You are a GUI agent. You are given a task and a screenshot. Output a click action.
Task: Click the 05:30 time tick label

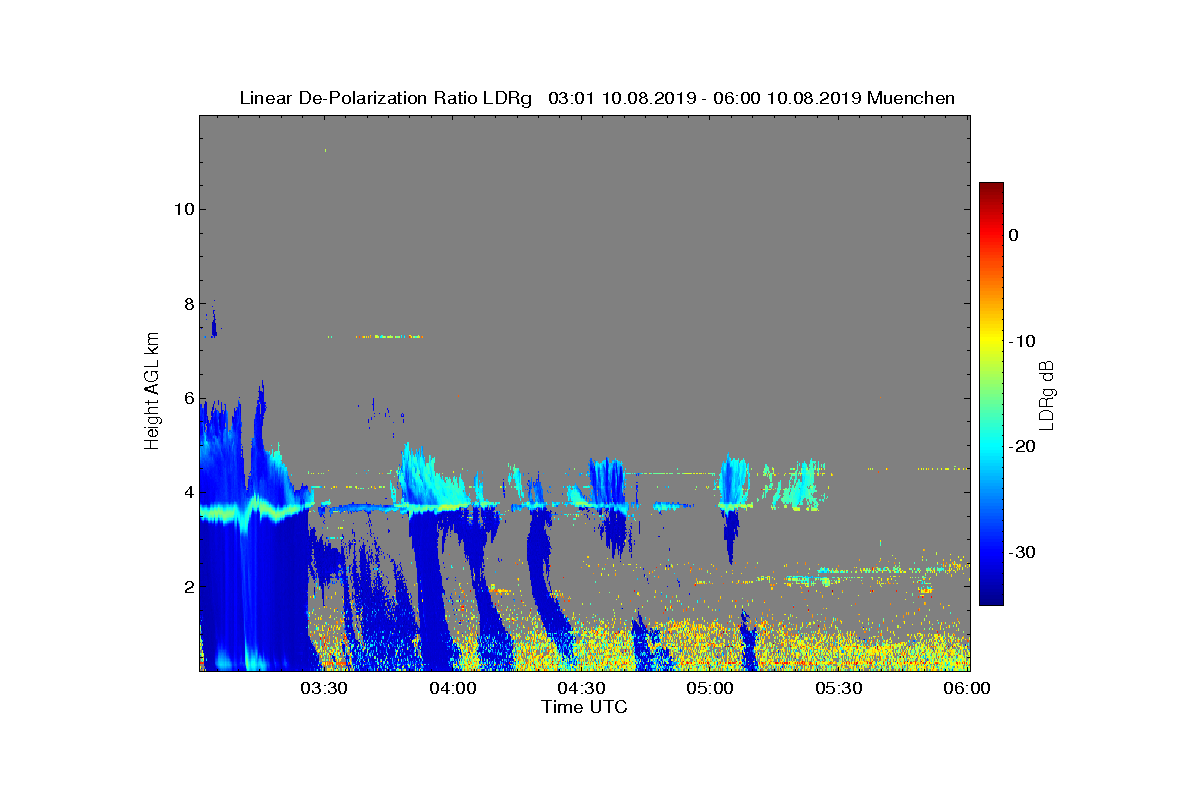[840, 689]
